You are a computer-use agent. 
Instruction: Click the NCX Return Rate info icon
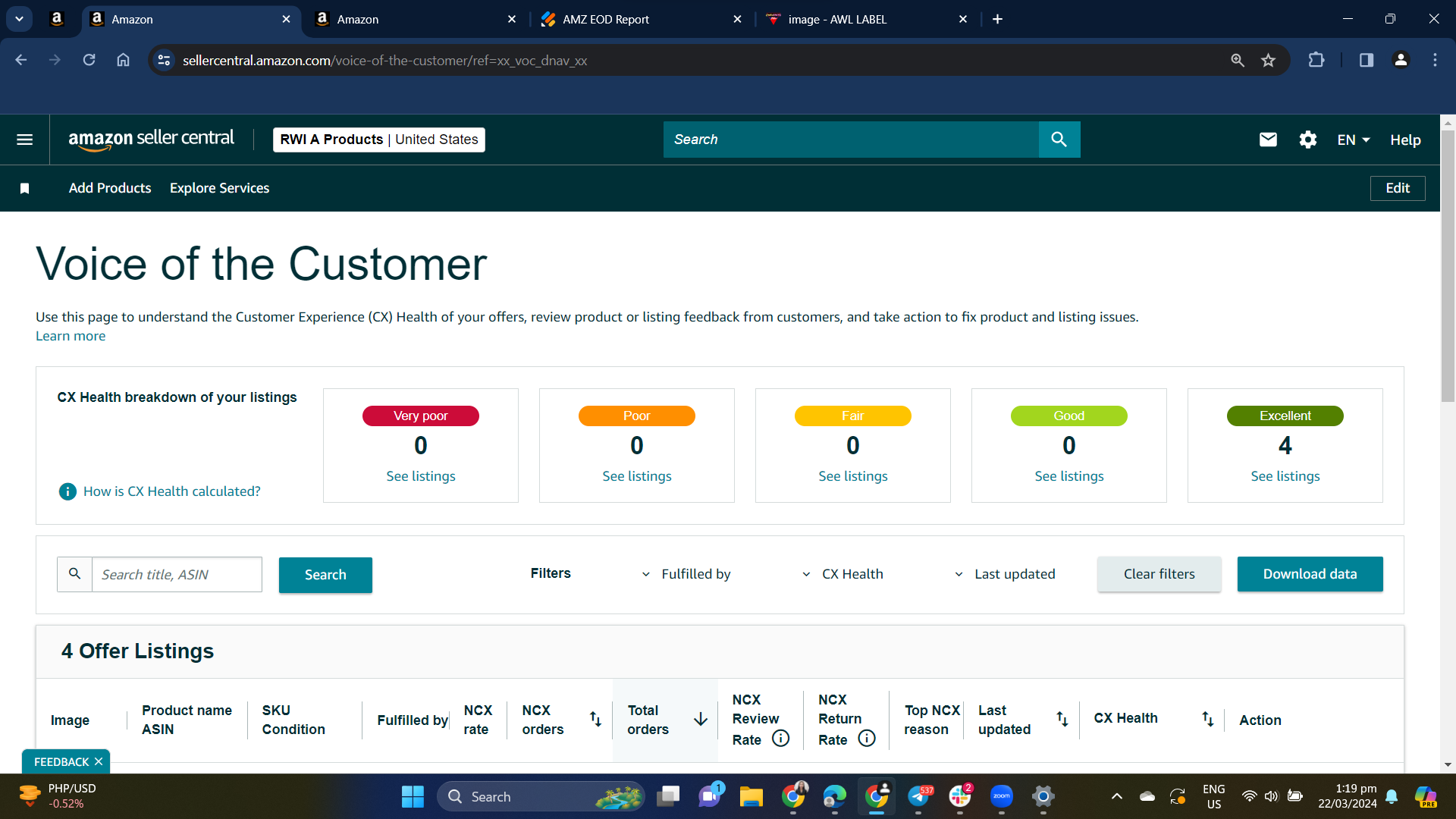click(867, 738)
